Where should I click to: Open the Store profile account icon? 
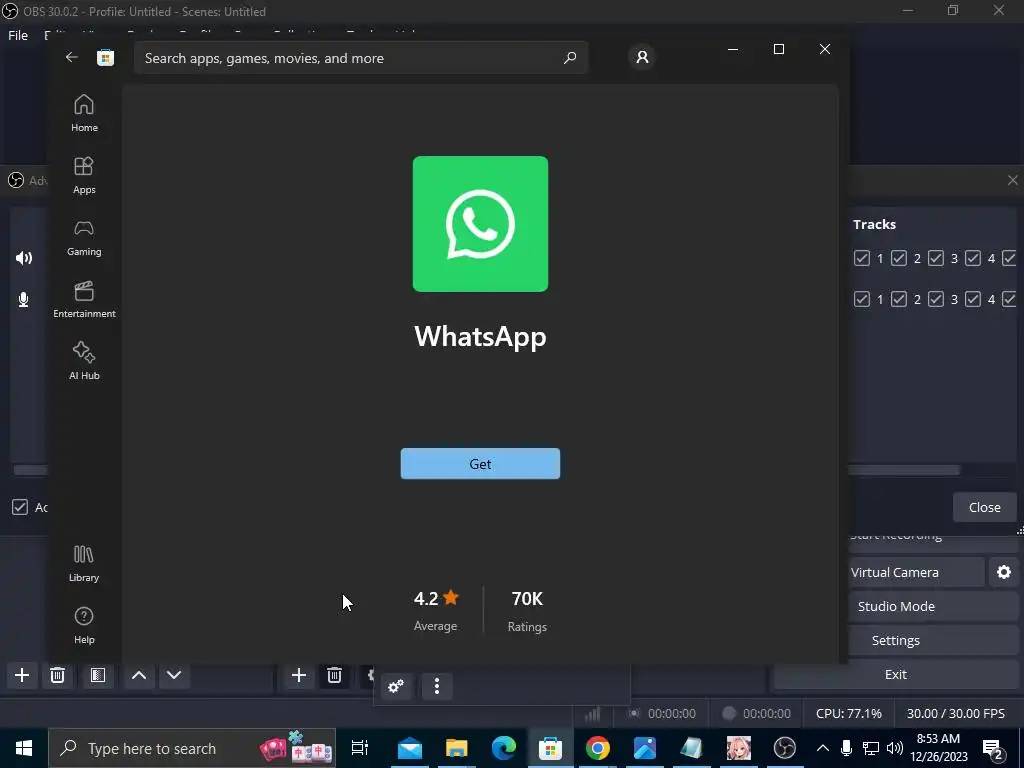[642, 57]
